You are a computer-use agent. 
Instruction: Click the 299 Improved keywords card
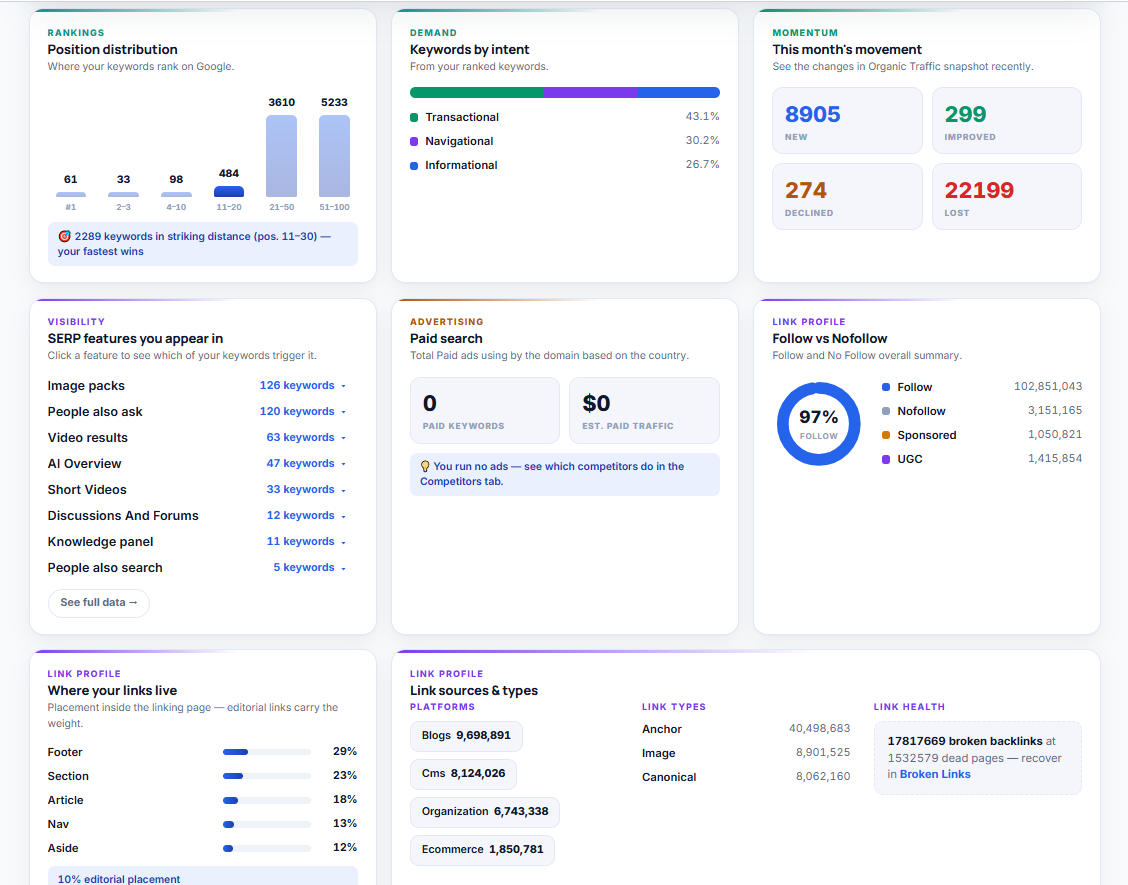[x=1006, y=120]
